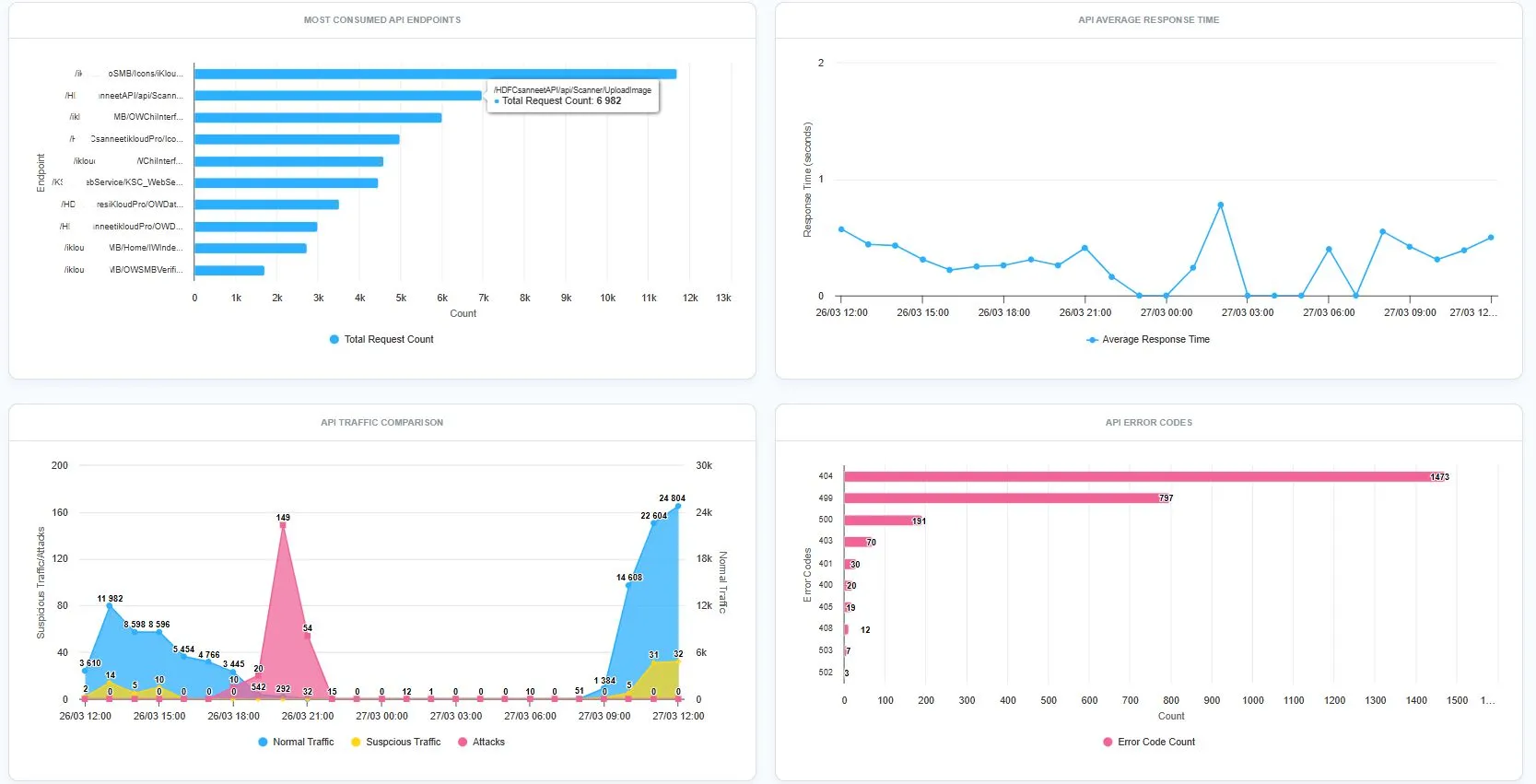Click the API Traffic Comparison panel title

click(x=382, y=423)
